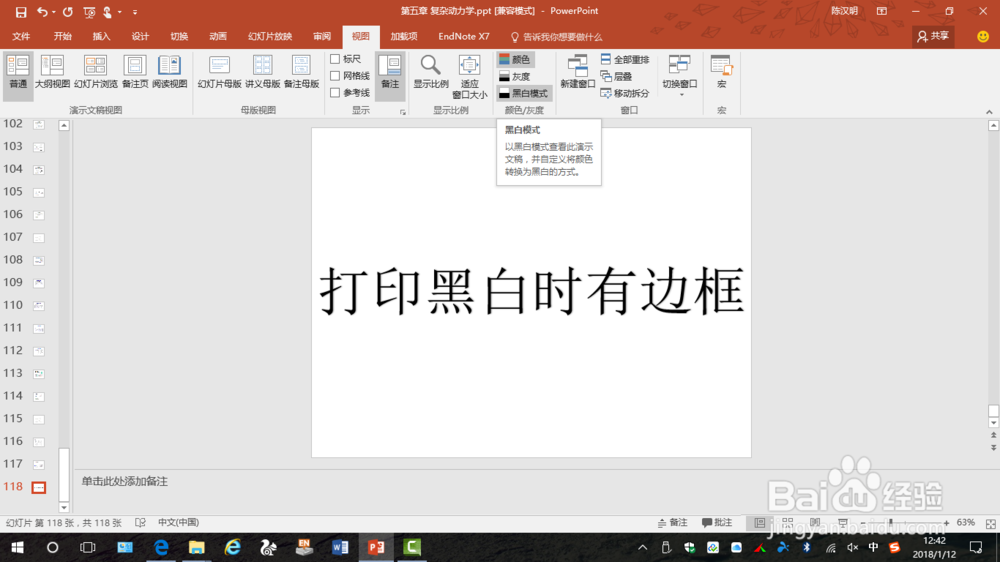Image resolution: width=1000 pixels, height=562 pixels.
Task: Arrange all windows (全部重排)
Action: click(625, 59)
